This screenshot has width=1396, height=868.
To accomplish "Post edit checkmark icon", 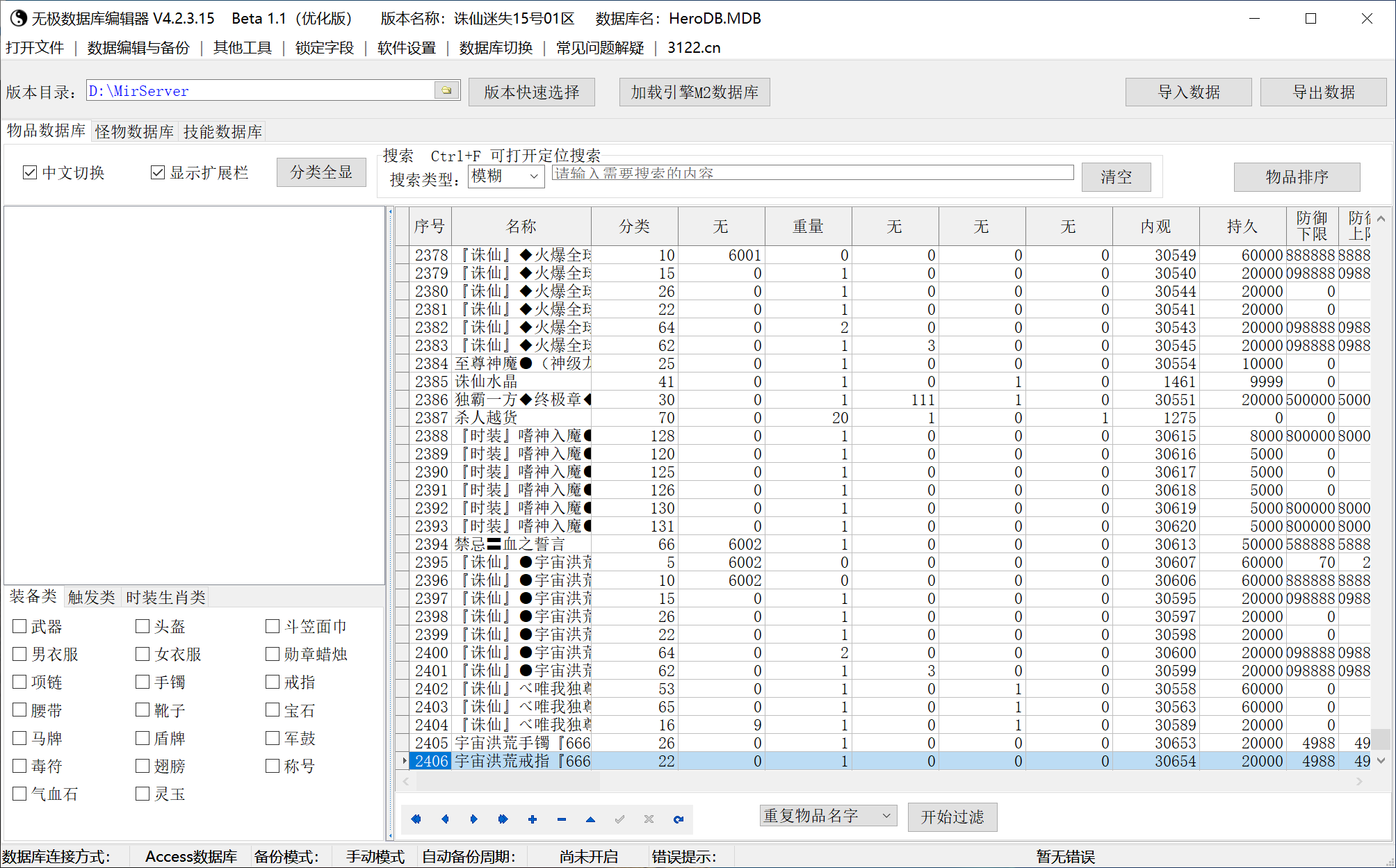I will pyautogui.click(x=619, y=819).
